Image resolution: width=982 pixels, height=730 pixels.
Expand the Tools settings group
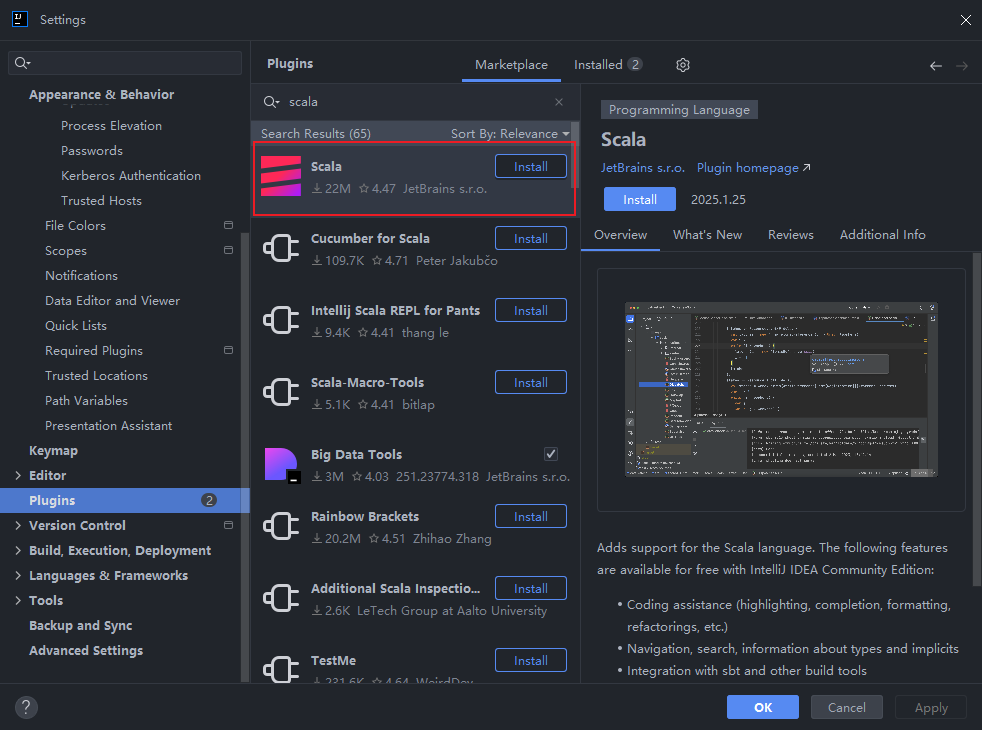[x=18, y=600]
